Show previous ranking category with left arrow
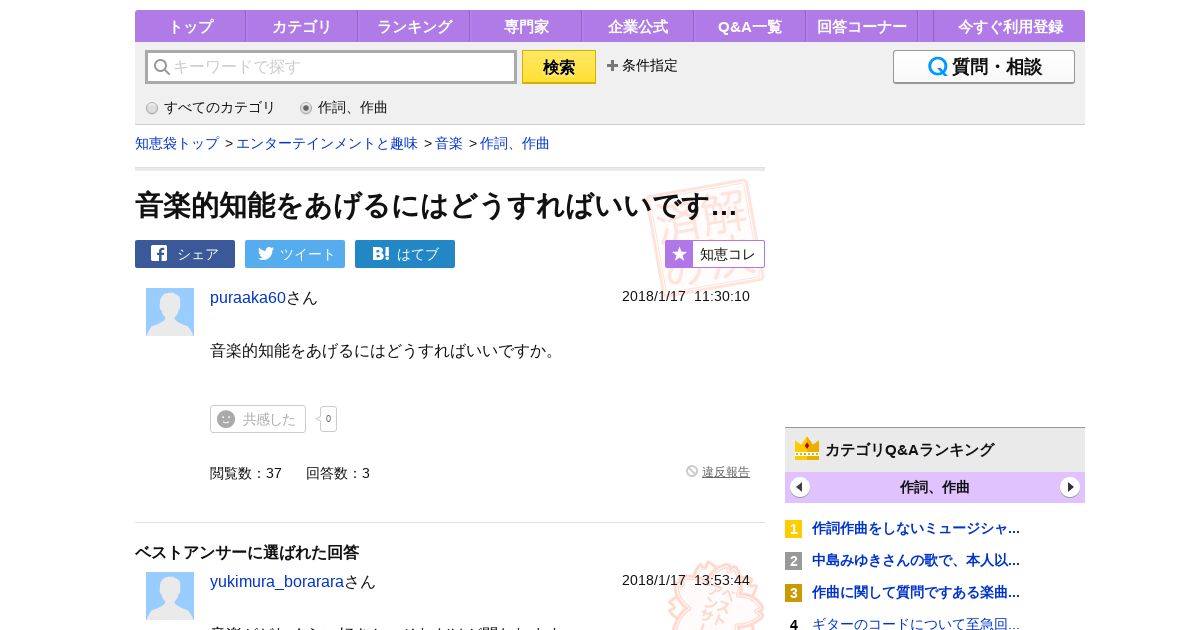The height and width of the screenshot is (630, 1200). click(x=800, y=487)
